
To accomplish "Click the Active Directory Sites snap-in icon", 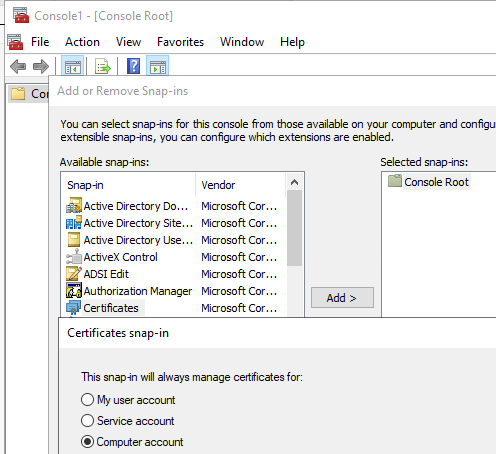I will (x=74, y=222).
